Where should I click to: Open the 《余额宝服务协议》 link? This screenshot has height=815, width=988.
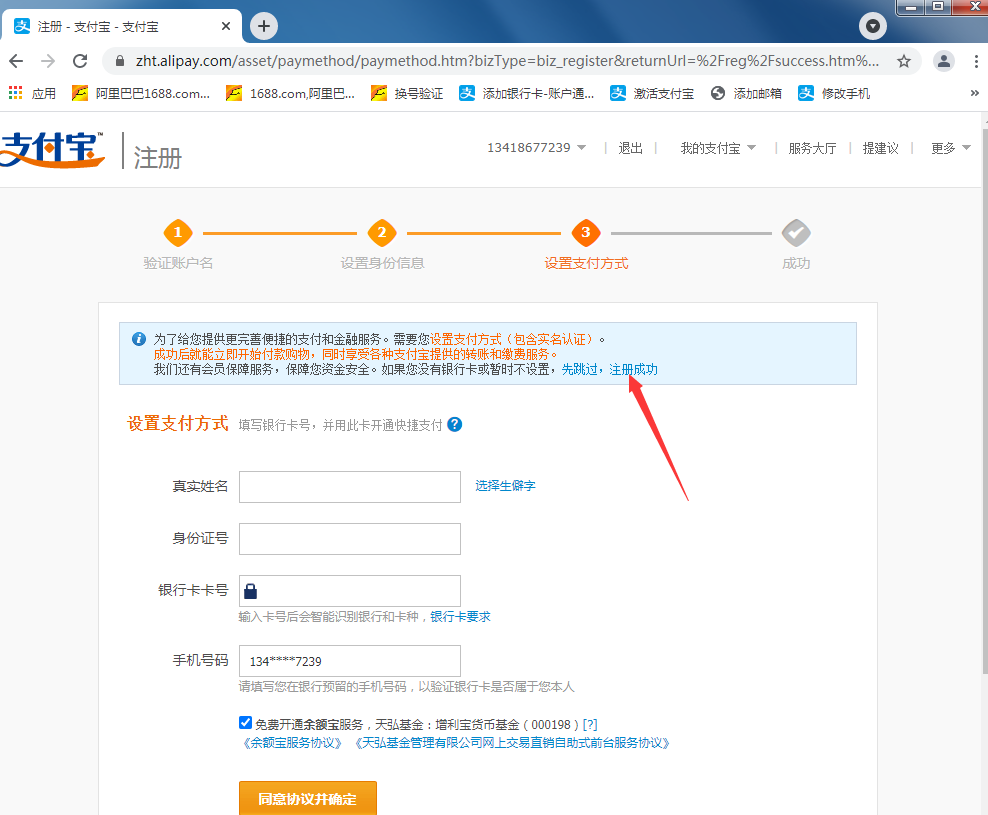pyautogui.click(x=292, y=743)
